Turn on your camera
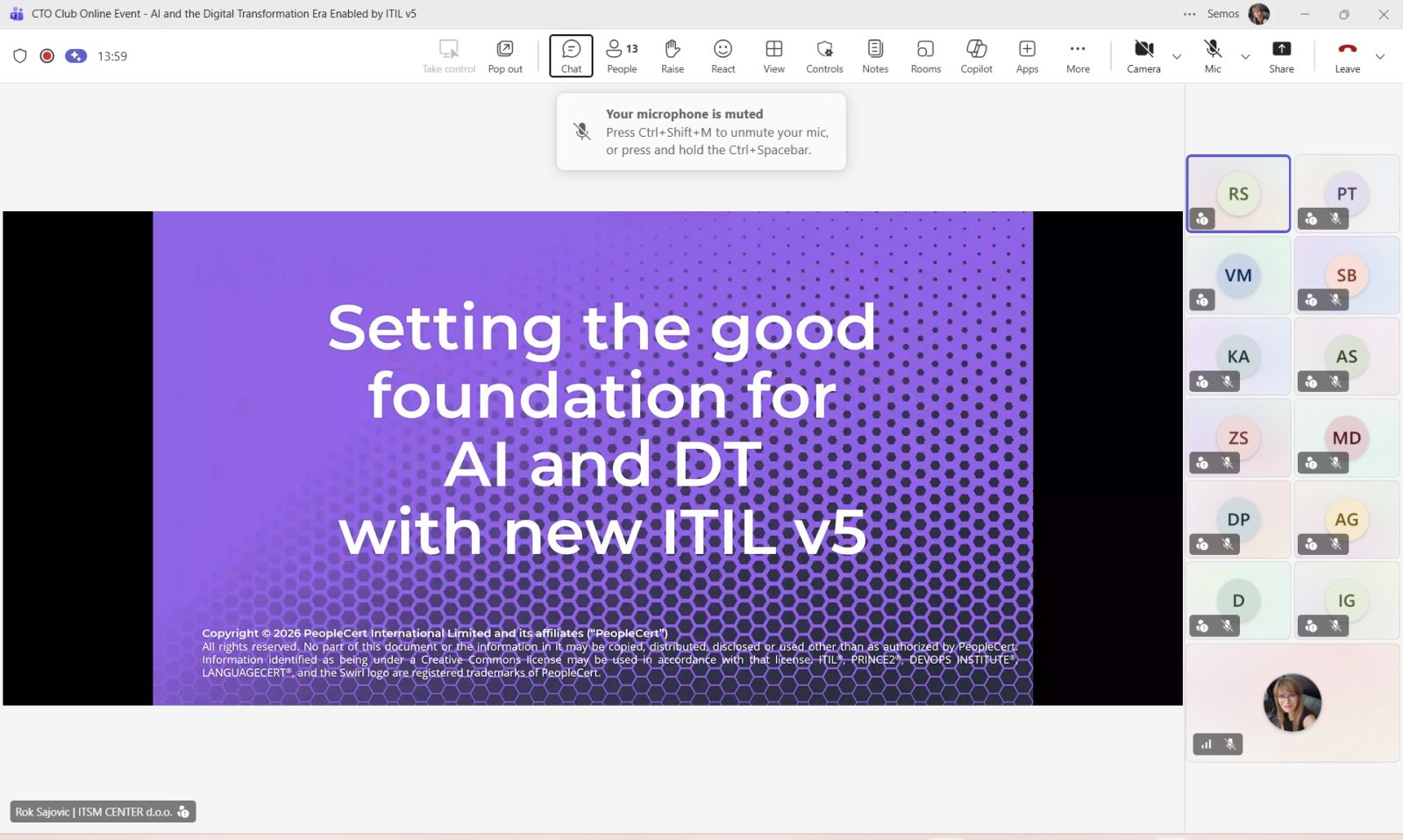Screen dimensions: 1403x840 [1143, 55]
